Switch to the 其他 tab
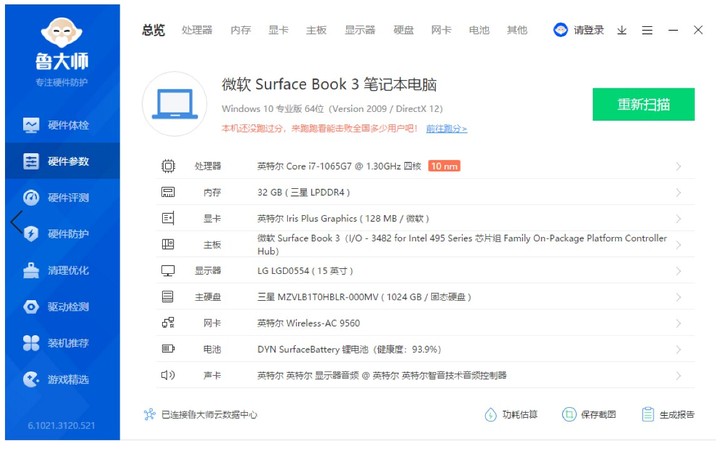Image resolution: width=728 pixels, height=454 pixels. [x=517, y=31]
